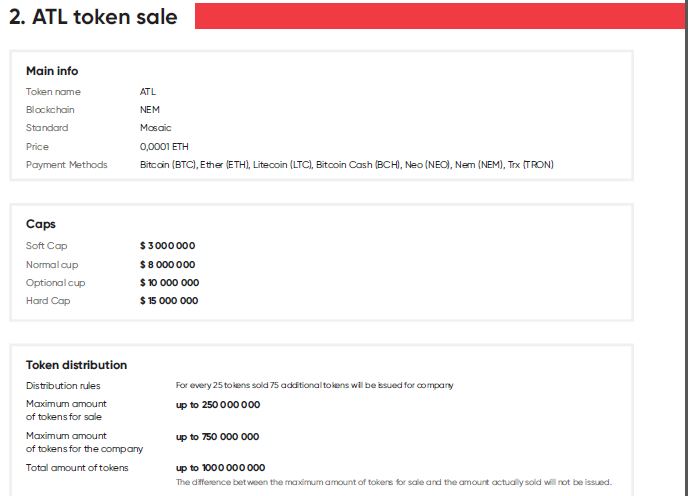The image size is (688, 496).
Task: Click Normal cup amount '$ 8 000 000'
Action: pyautogui.click(x=168, y=265)
